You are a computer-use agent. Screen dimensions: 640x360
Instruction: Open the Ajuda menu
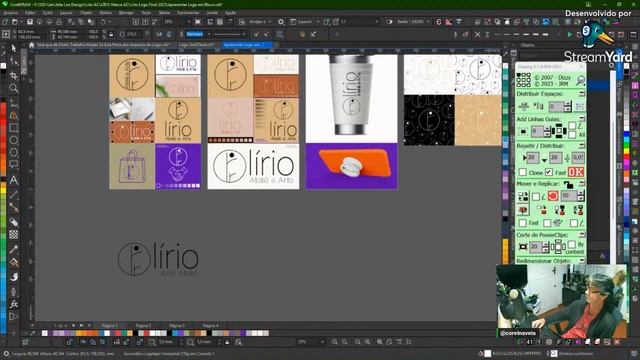(x=230, y=13)
